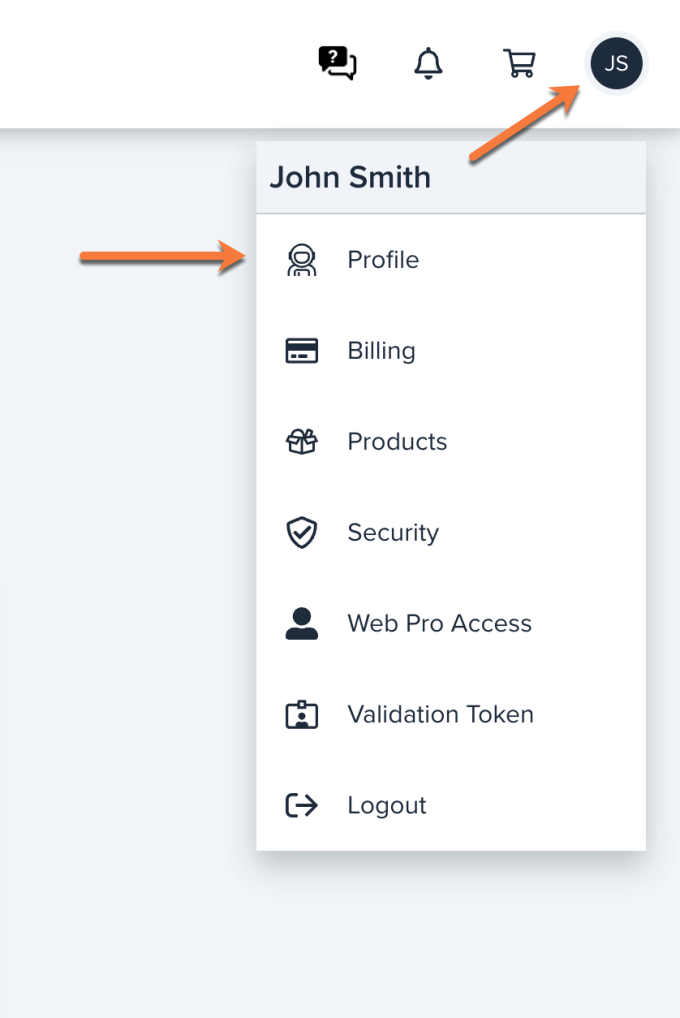
Task: Click the Profile person icon
Action: 301,259
